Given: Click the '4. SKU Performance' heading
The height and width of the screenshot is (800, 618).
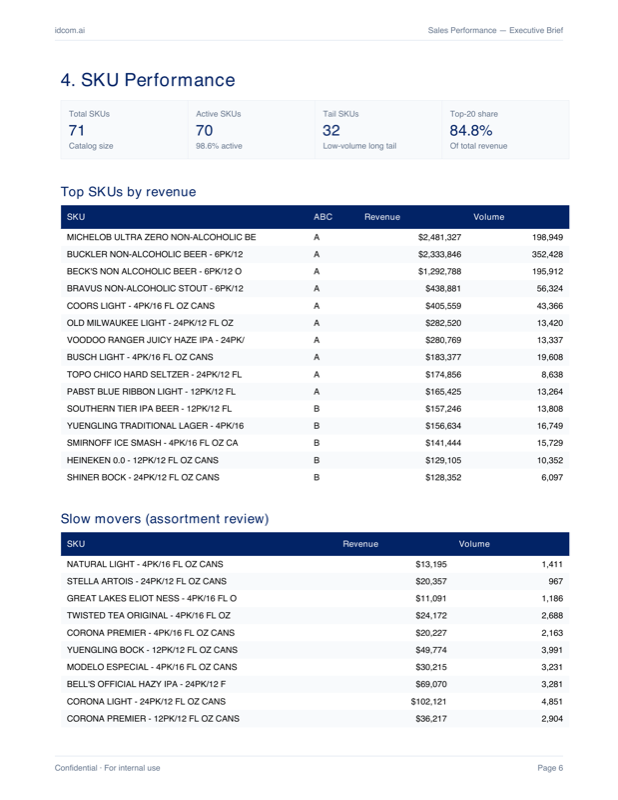Looking at the screenshot, I should pos(148,80).
